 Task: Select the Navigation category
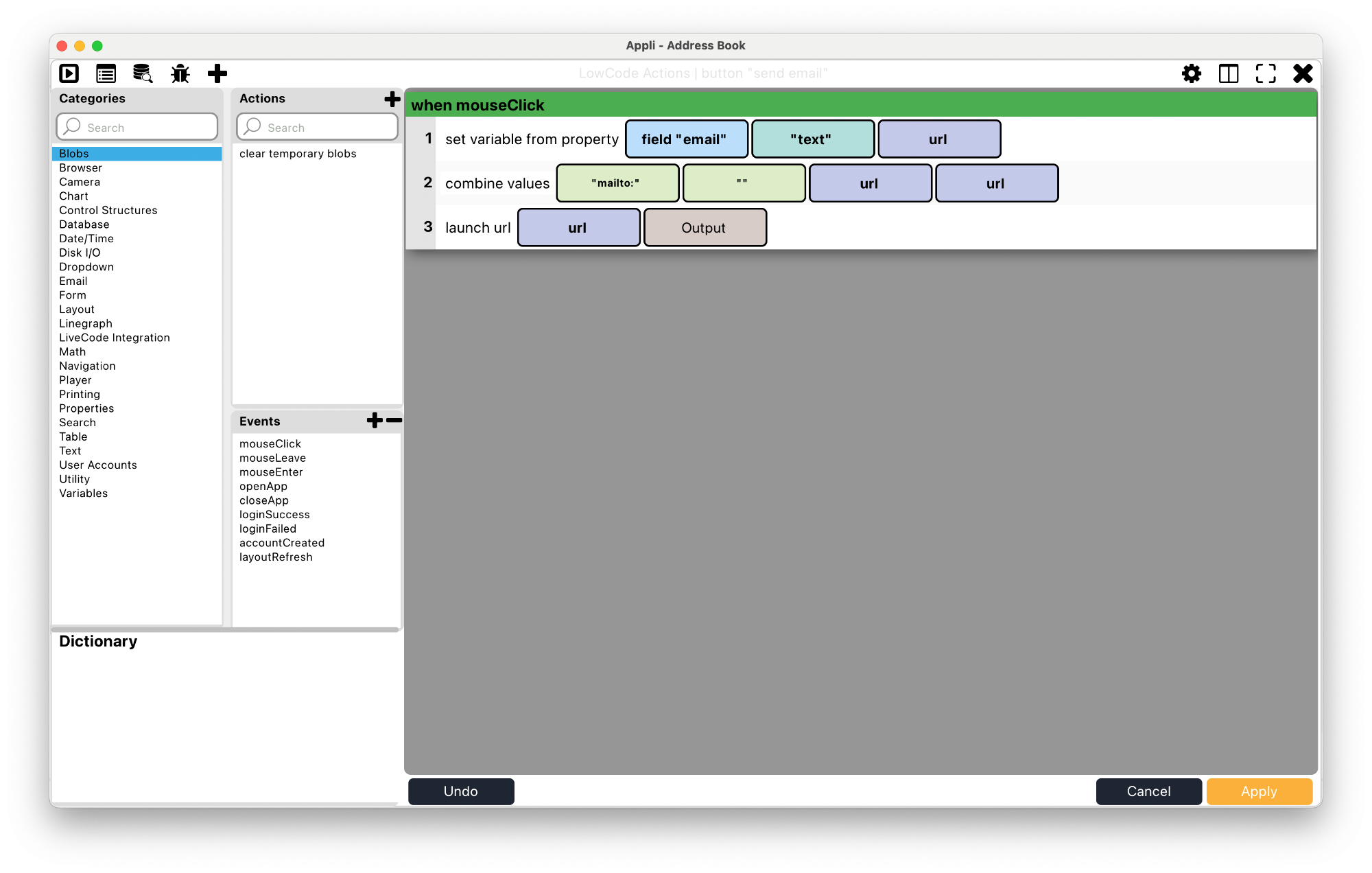click(87, 365)
